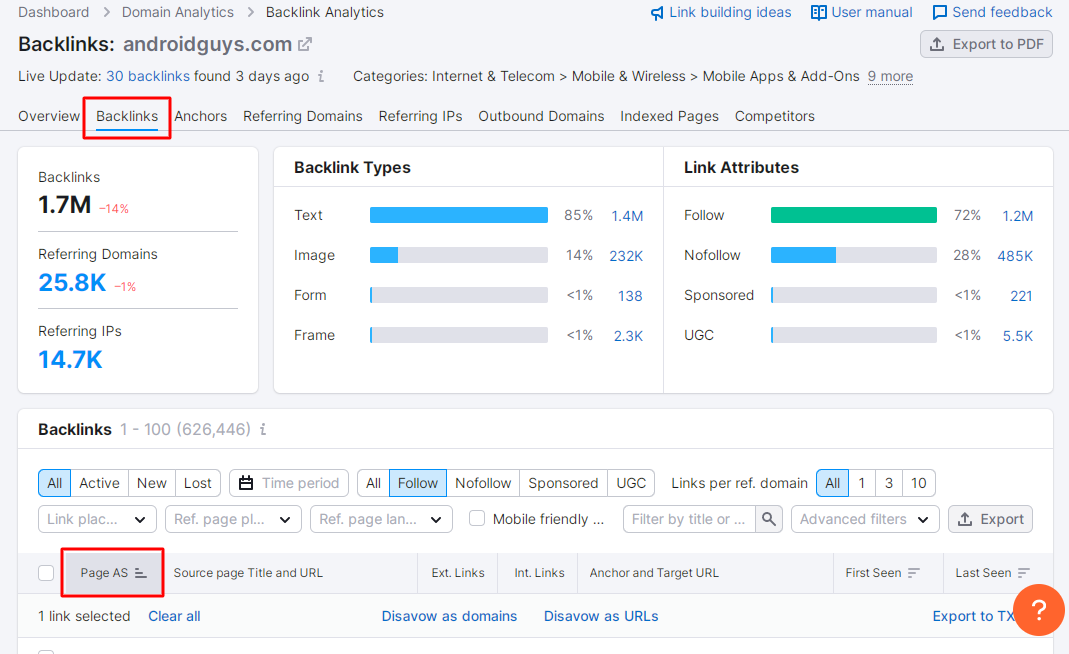Open the 1.4M Text backlinks count
Screen dimensions: 1069x654
[627, 216]
